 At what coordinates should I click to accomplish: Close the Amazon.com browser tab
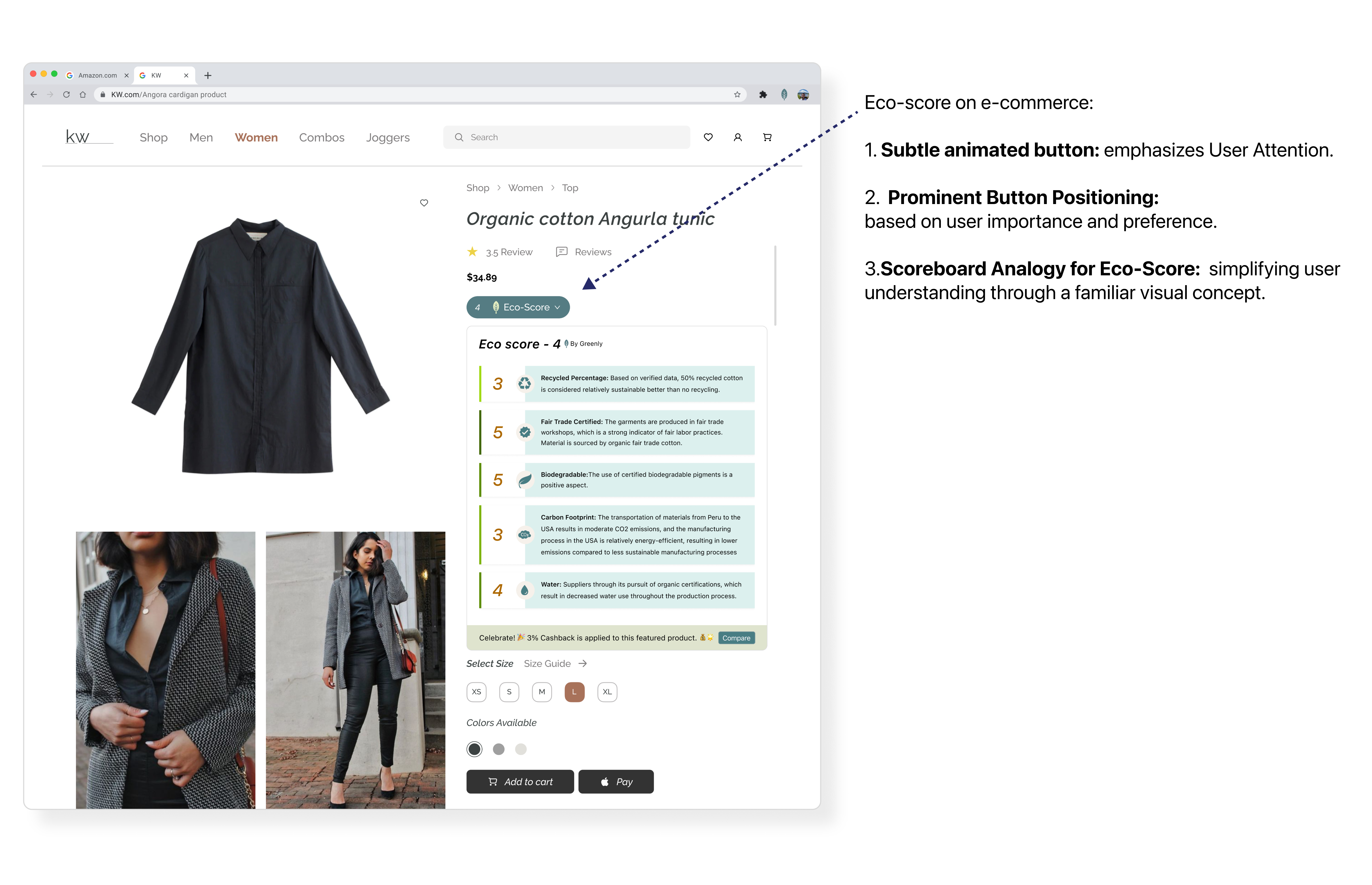point(126,75)
